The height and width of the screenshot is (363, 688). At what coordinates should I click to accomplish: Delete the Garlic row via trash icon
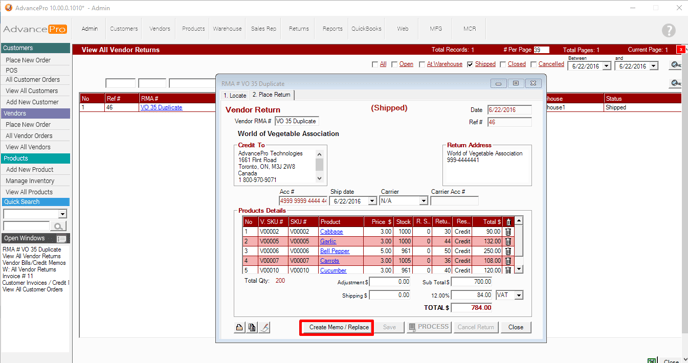[x=508, y=241]
